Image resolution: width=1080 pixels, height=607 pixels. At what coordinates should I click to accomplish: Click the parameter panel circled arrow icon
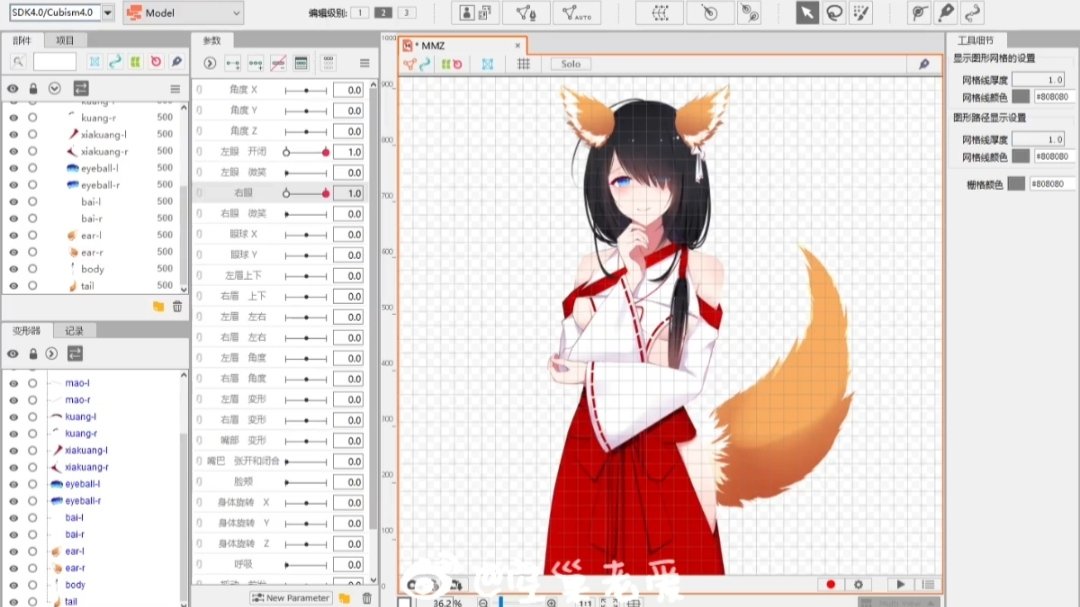click(209, 63)
